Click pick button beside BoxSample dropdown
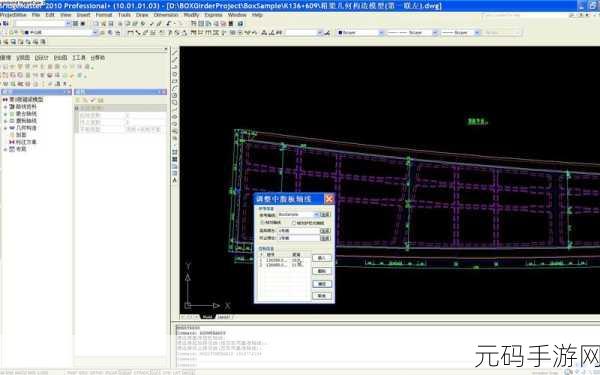 click(x=325, y=215)
